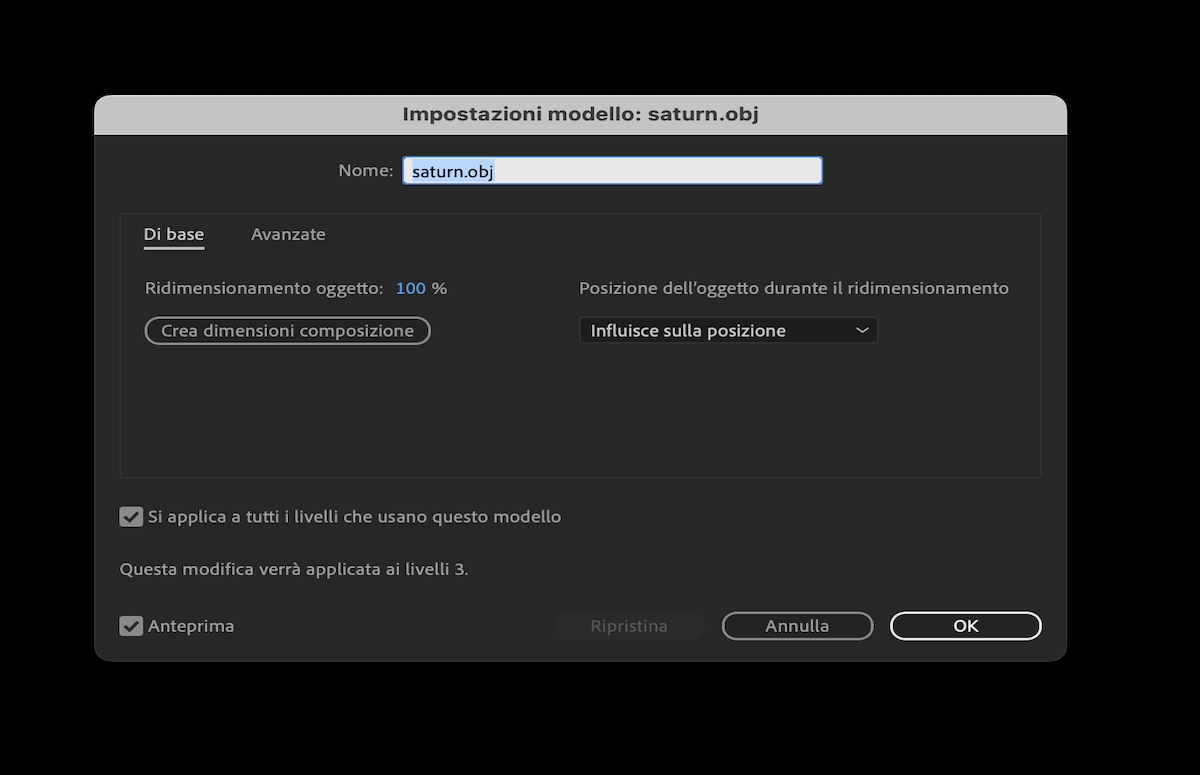Apply the model changes with OK
Viewport: 1200px width, 775px height.
964,626
